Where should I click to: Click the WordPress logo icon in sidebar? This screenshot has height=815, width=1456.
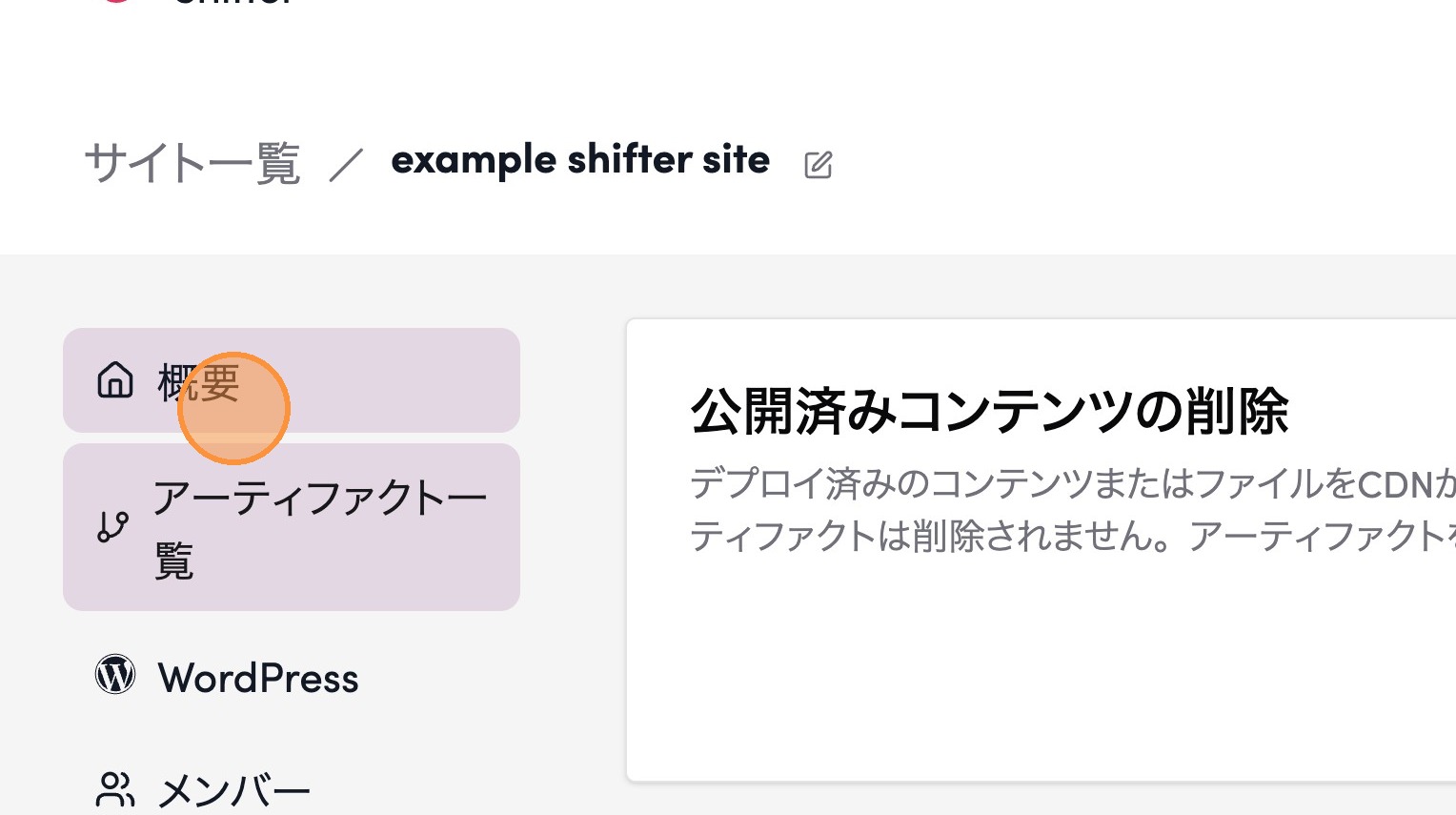tap(115, 675)
